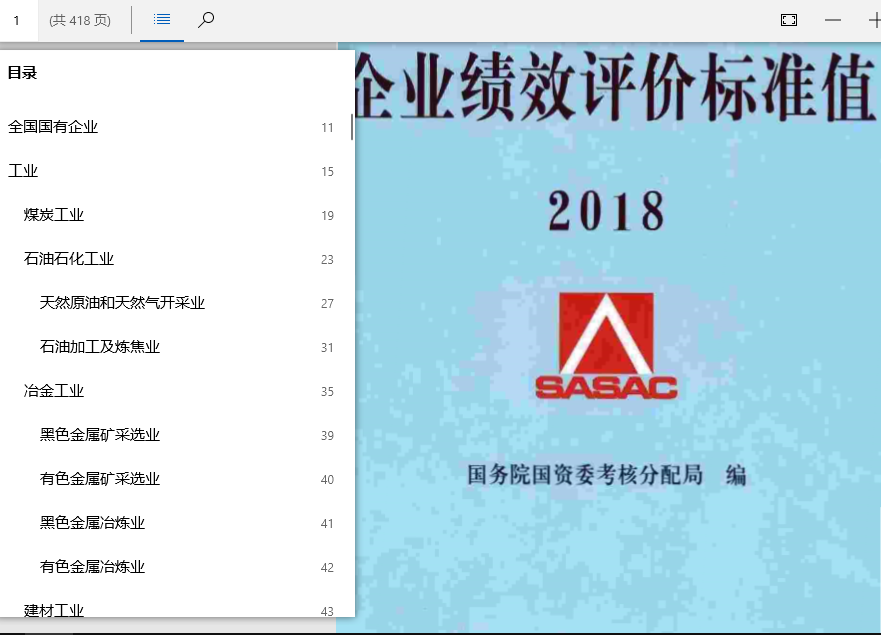881x635 pixels.
Task: Click the 国务院国资委考核分配局 编 text
Action: [607, 475]
